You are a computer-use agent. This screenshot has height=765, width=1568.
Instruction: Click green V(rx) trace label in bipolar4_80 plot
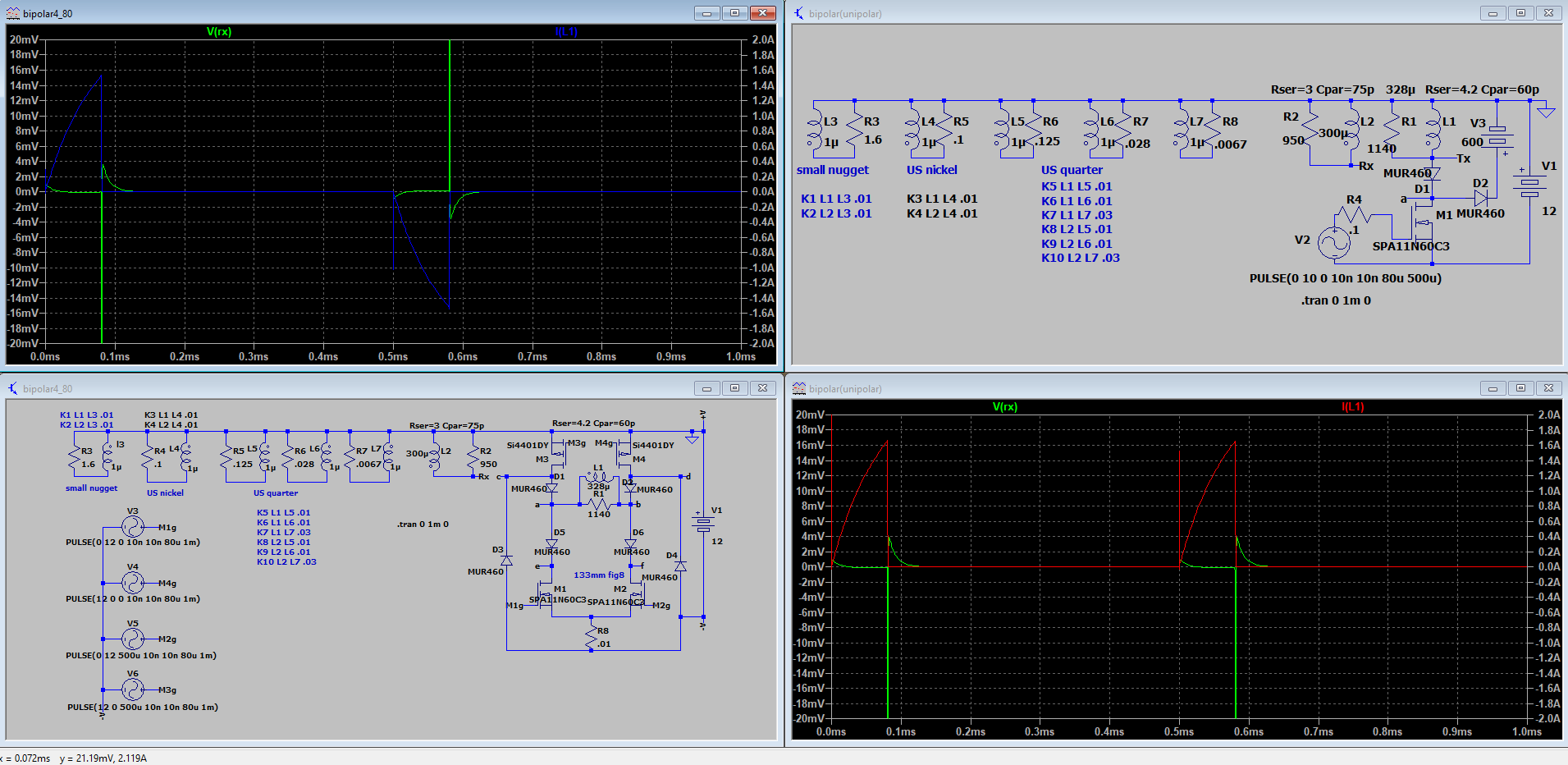(218, 32)
